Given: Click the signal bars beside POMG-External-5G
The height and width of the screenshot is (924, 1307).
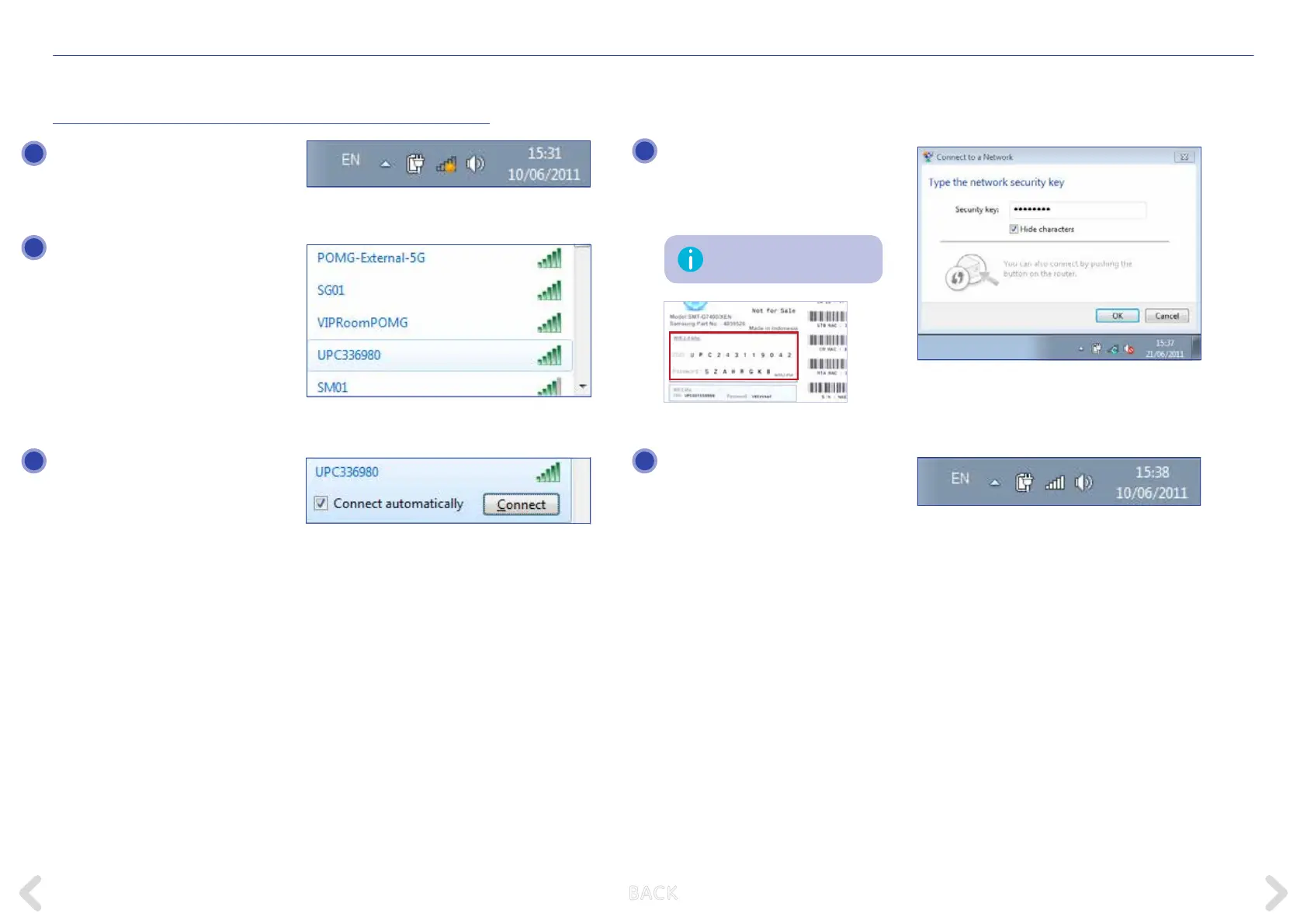Looking at the screenshot, I should (549, 258).
